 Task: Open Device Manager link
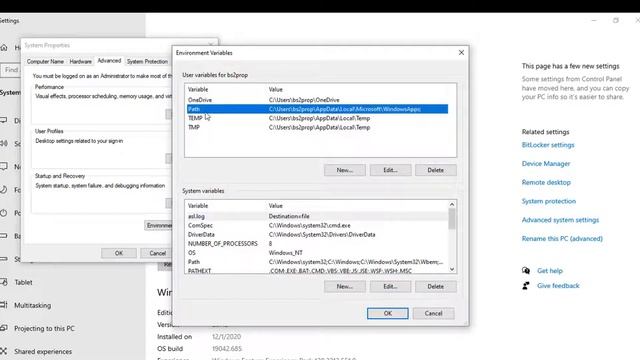point(546,164)
